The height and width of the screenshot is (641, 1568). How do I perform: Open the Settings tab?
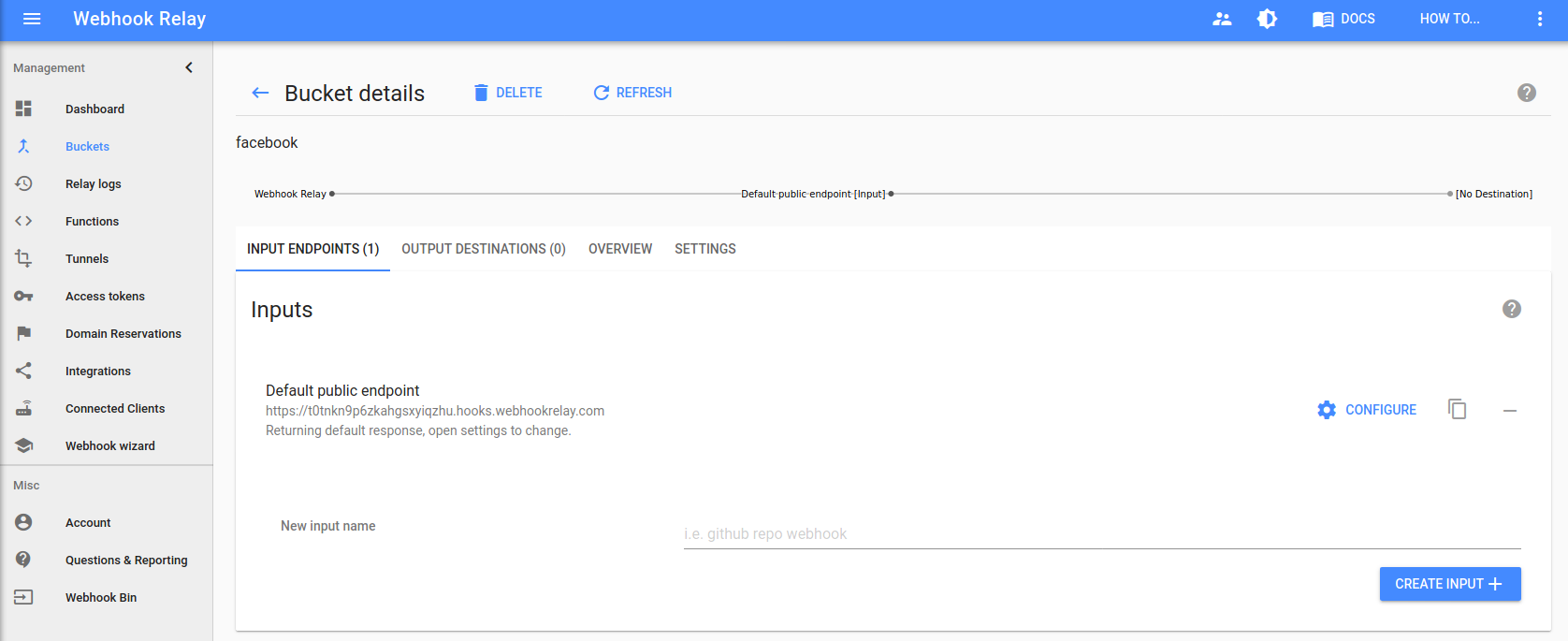click(x=705, y=249)
